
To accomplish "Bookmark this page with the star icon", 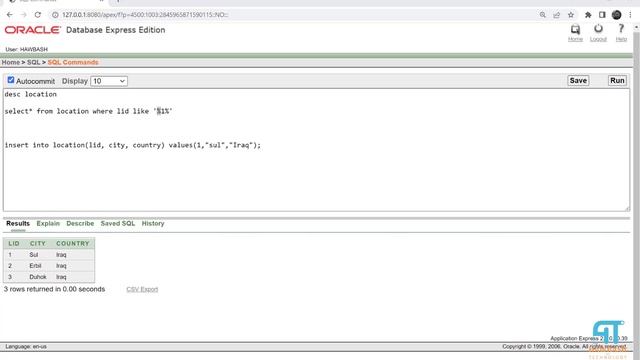I will [x=571, y=15].
